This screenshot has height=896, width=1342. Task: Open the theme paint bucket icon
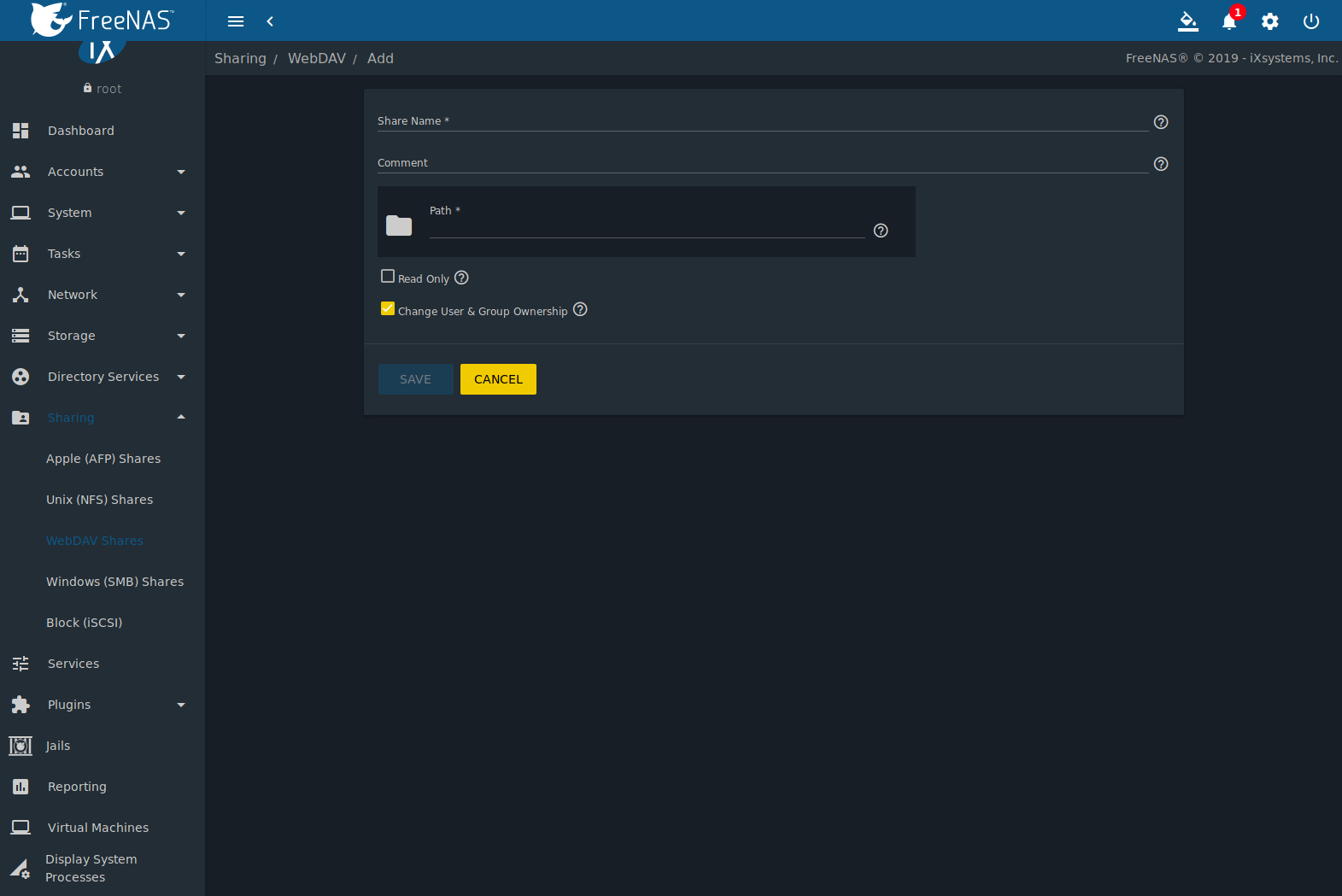[1188, 21]
